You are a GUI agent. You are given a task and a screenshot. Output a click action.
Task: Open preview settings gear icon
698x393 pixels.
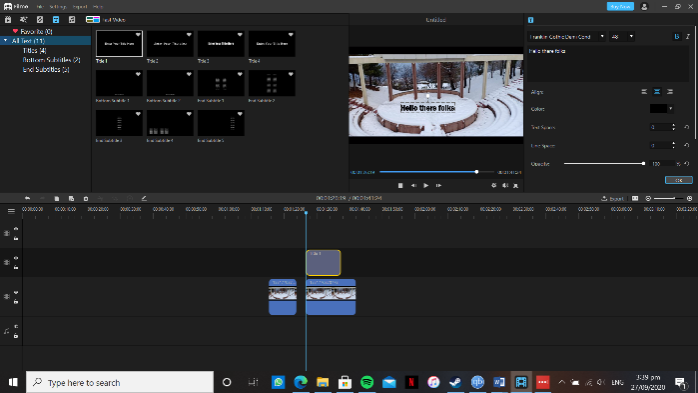(494, 186)
